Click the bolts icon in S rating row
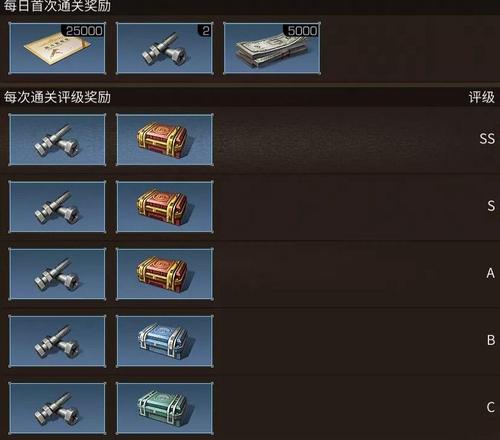Viewport: 500px width, 440px height. click(x=57, y=207)
